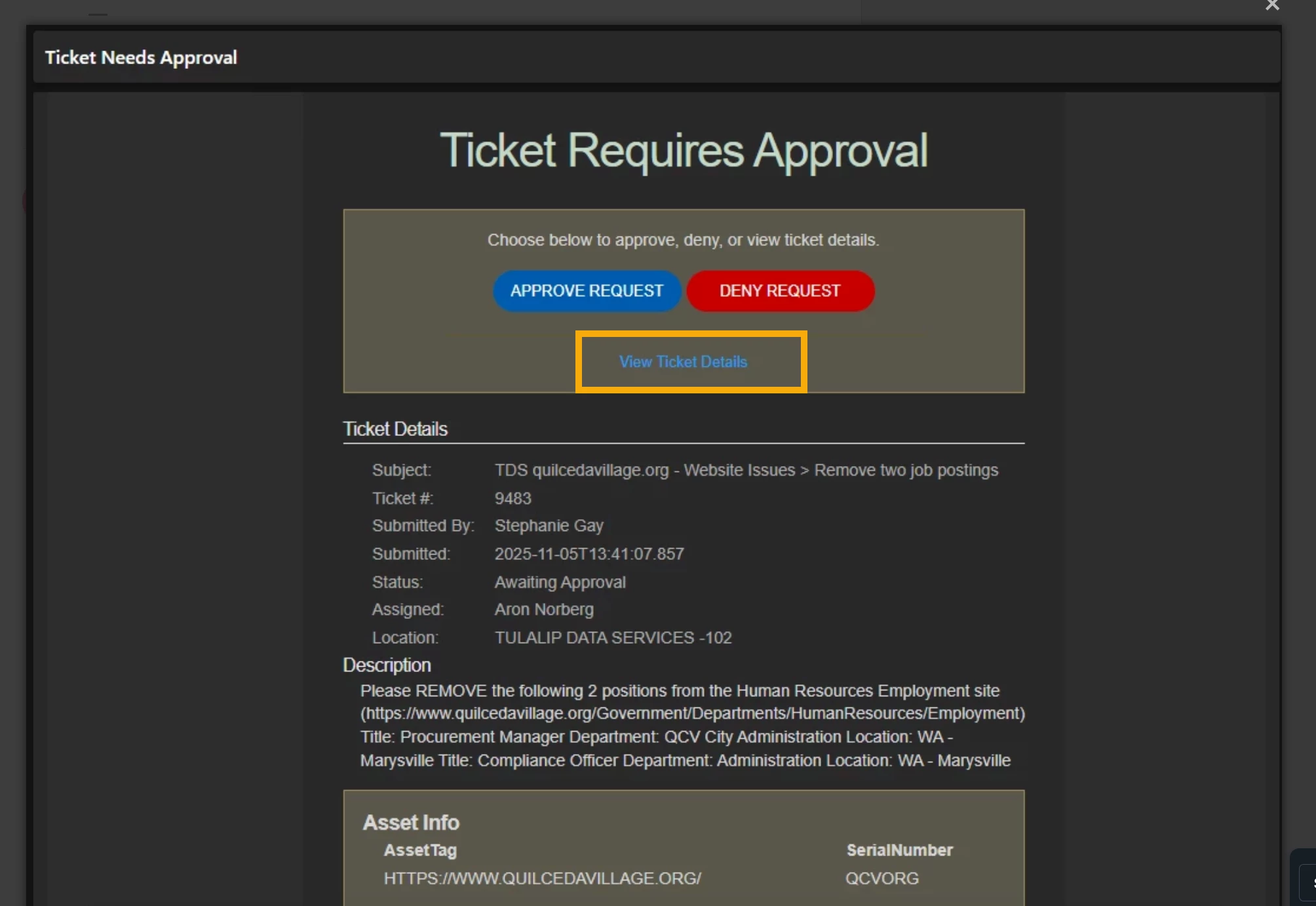This screenshot has height=906, width=1316.
Task: Click the AssetTag column header
Action: pyautogui.click(x=420, y=850)
